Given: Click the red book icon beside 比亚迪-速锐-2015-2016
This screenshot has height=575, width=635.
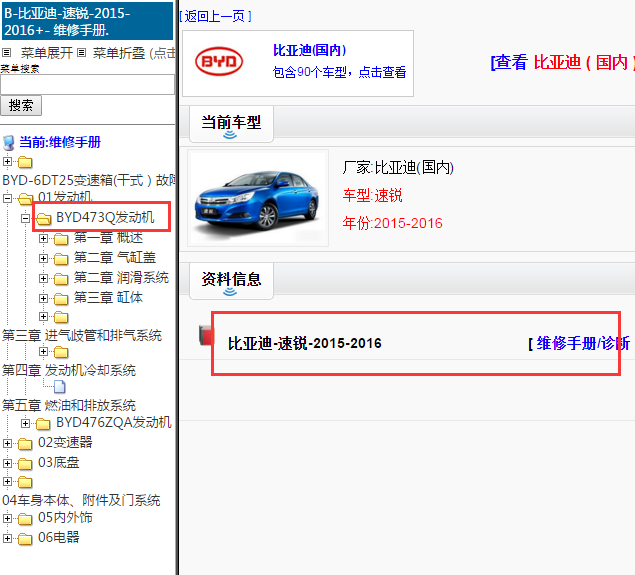Looking at the screenshot, I should (x=205, y=335).
